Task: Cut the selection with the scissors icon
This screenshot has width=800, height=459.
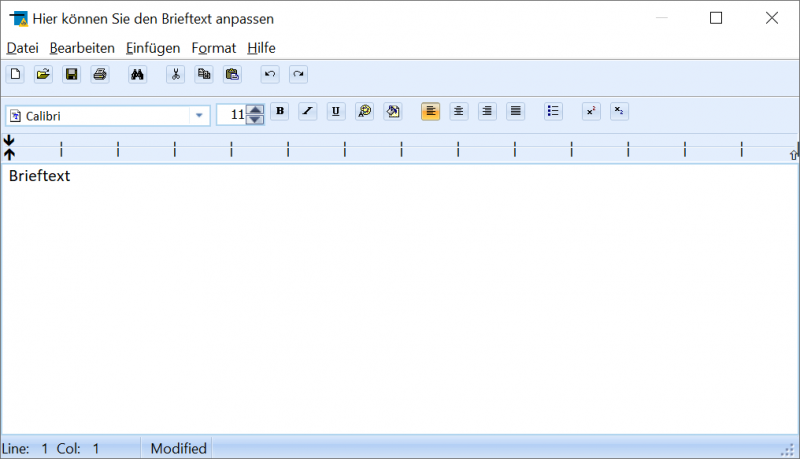Action: pos(176,74)
